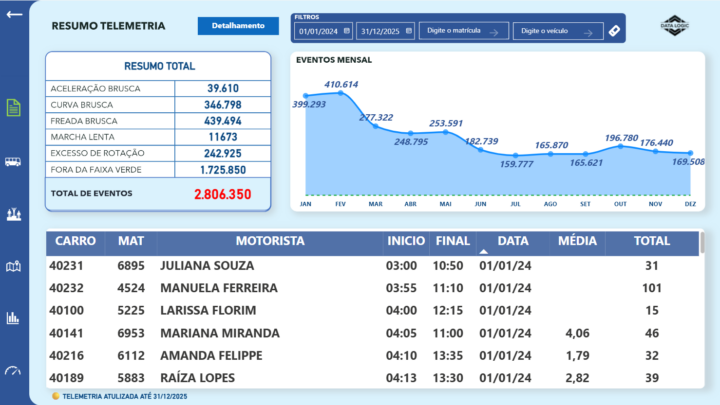720x405 pixels.
Task: Open the map view sidebar icon
Action: (x=14, y=266)
